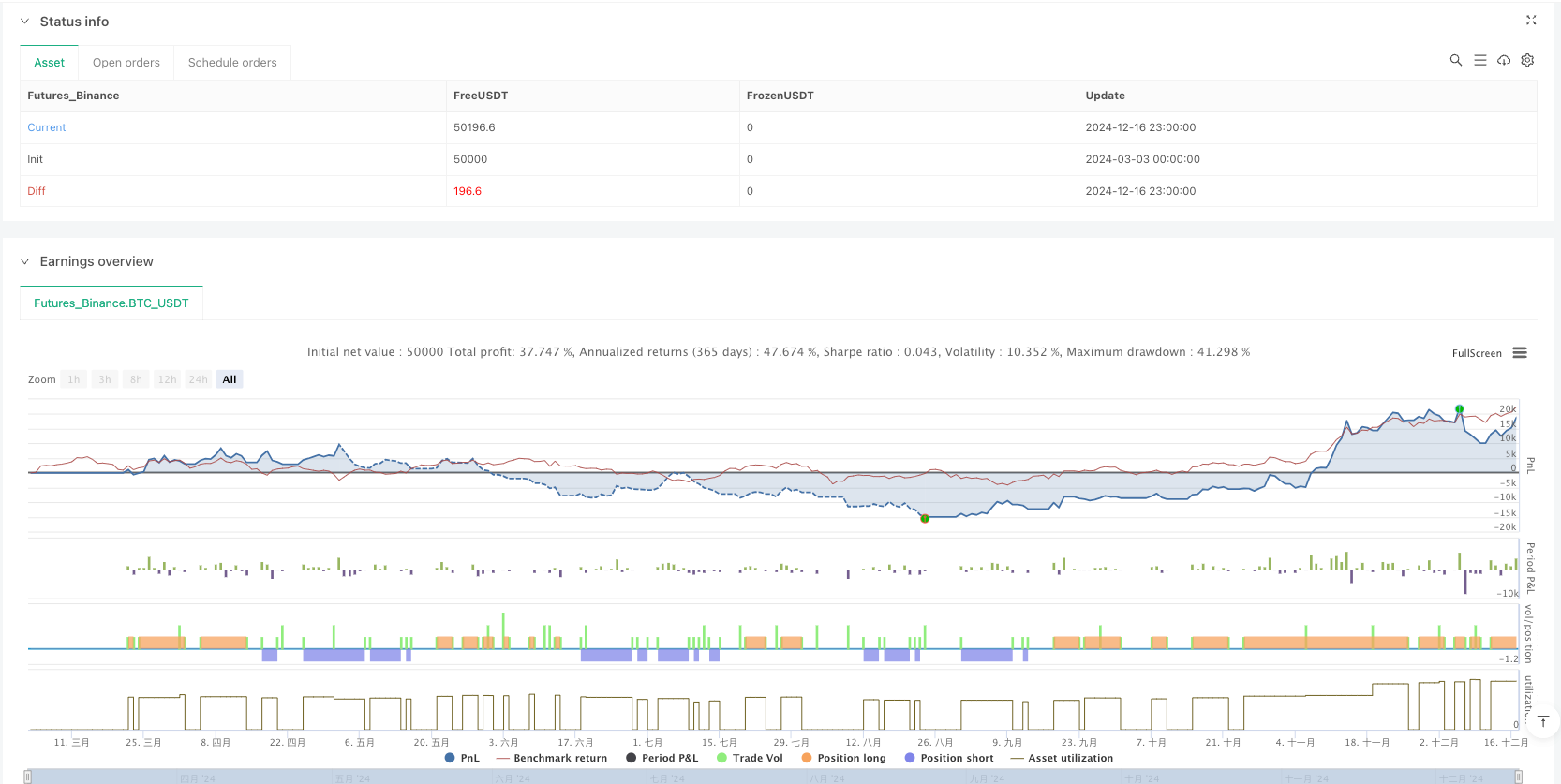The height and width of the screenshot is (784, 1561).
Task: Open the settings gear icon
Action: pyautogui.click(x=1527, y=60)
